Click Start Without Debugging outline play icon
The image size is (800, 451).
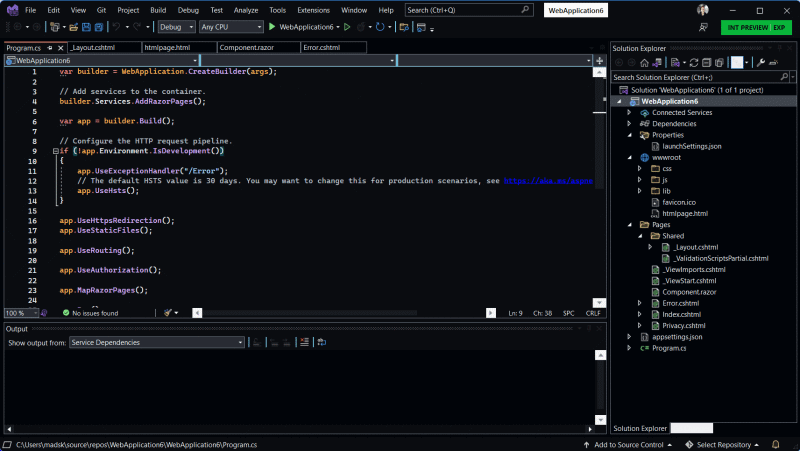tap(347, 27)
